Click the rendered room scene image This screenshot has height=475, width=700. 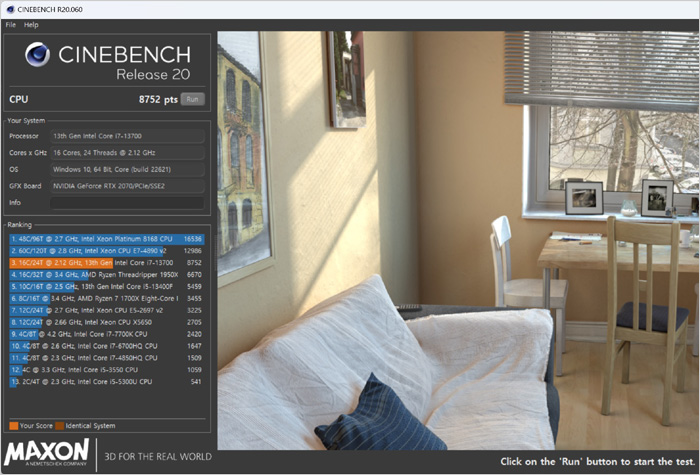coord(458,240)
